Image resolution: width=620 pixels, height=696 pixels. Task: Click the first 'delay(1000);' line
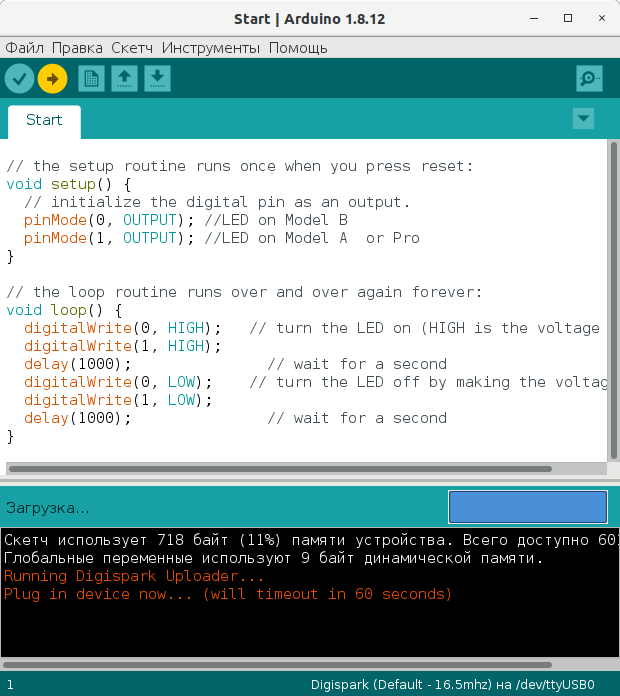tap(78, 364)
